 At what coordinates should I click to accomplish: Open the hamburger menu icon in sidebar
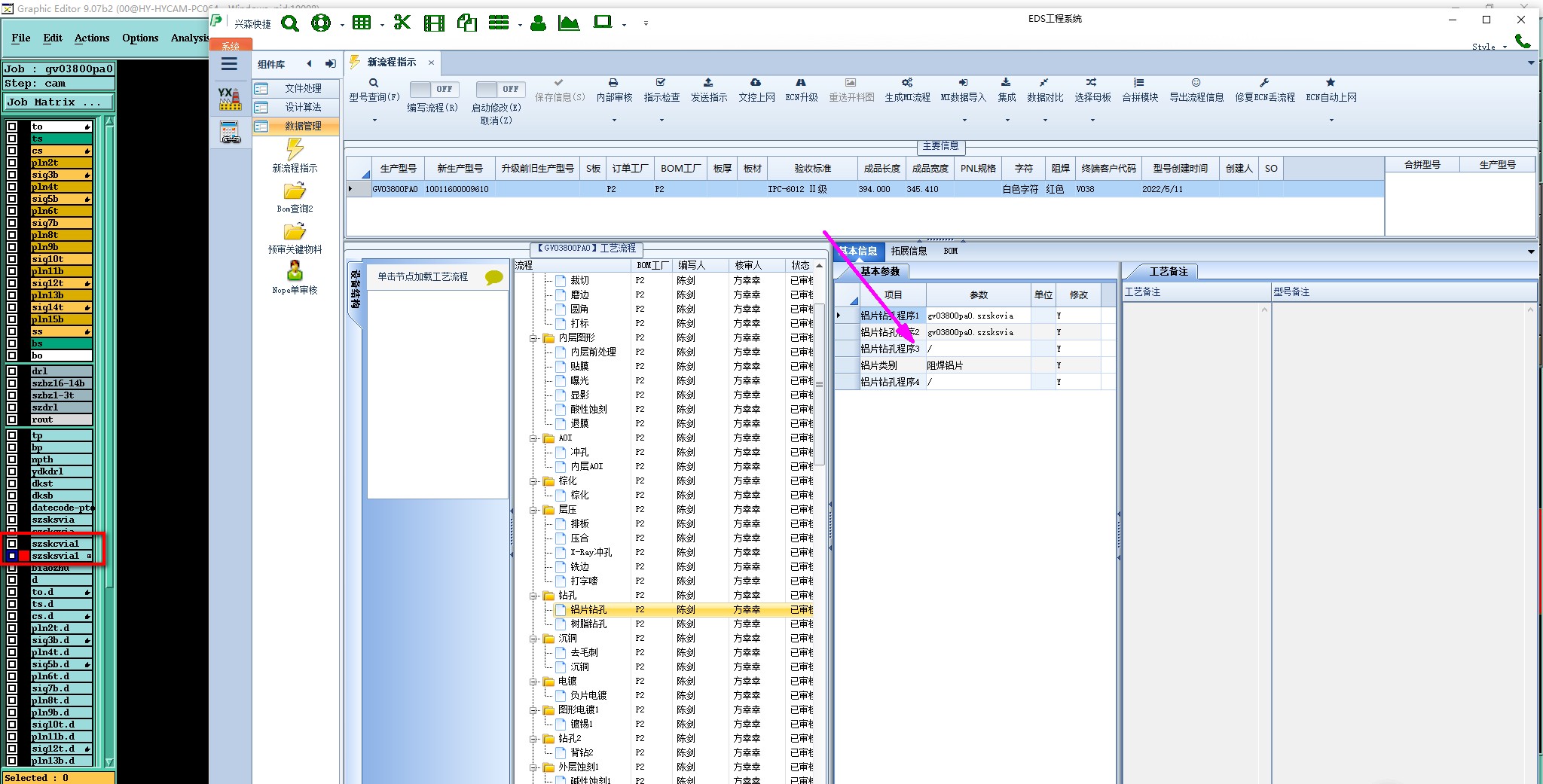pyautogui.click(x=230, y=64)
